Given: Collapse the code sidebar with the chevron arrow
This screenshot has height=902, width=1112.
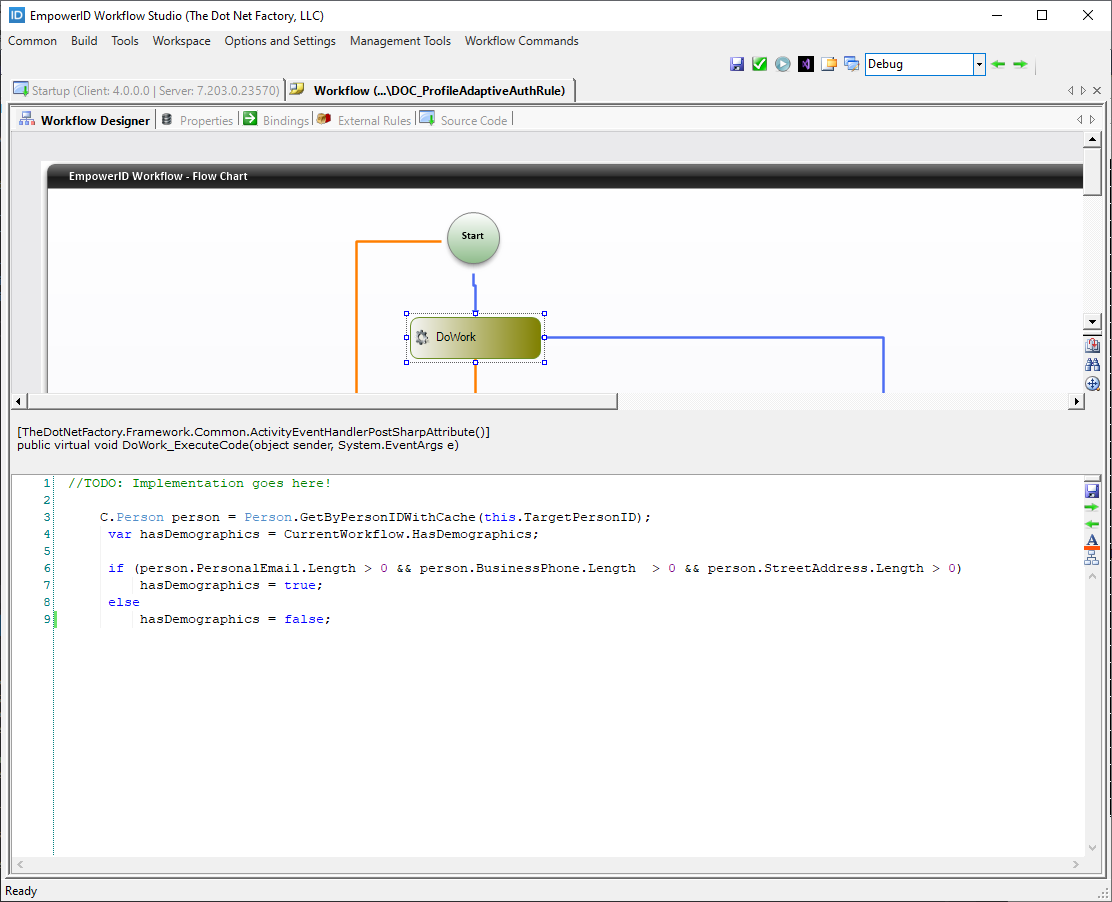Looking at the screenshot, I should (x=1092, y=577).
